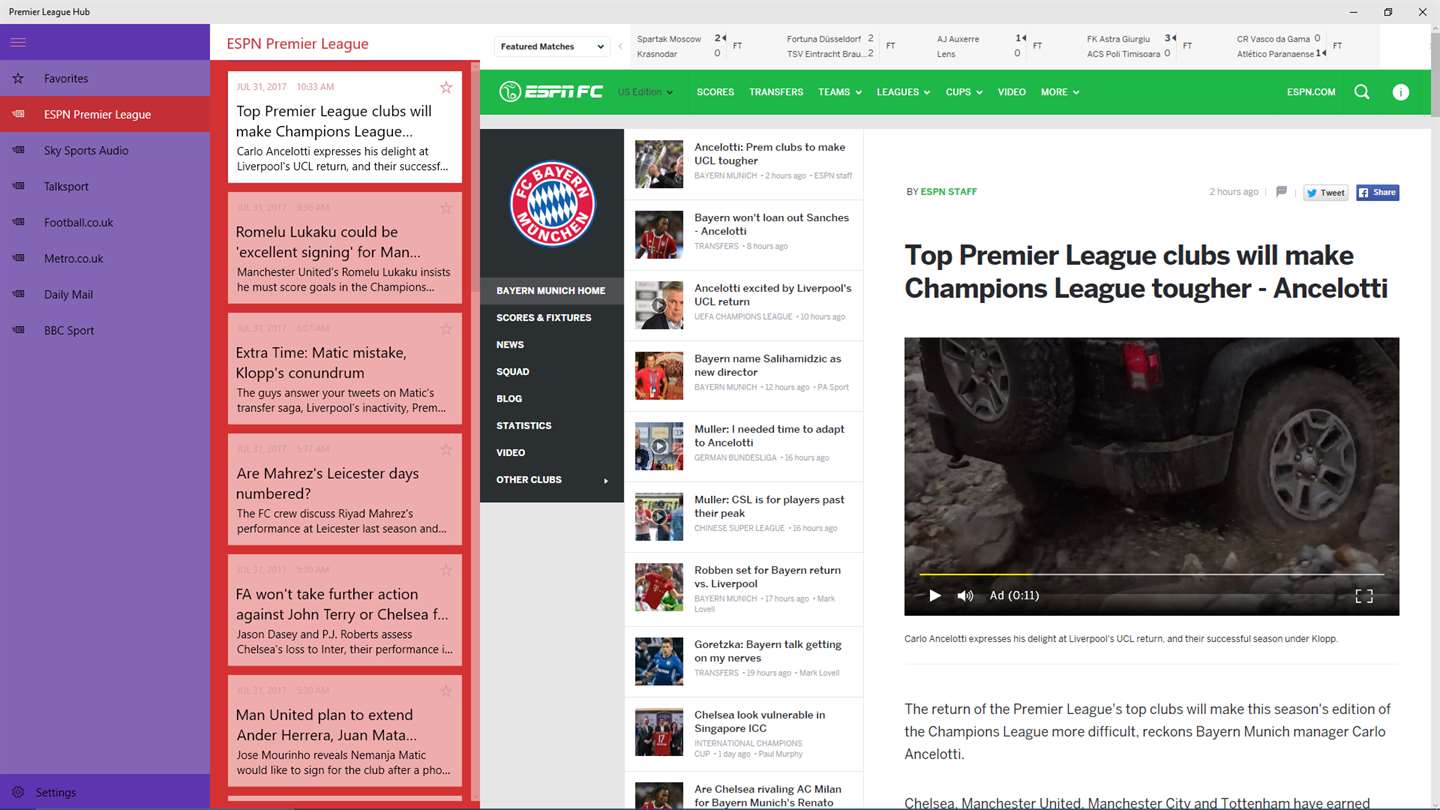Open VIDEO in ESPN top navigation
The height and width of the screenshot is (810, 1440).
coord(1012,92)
